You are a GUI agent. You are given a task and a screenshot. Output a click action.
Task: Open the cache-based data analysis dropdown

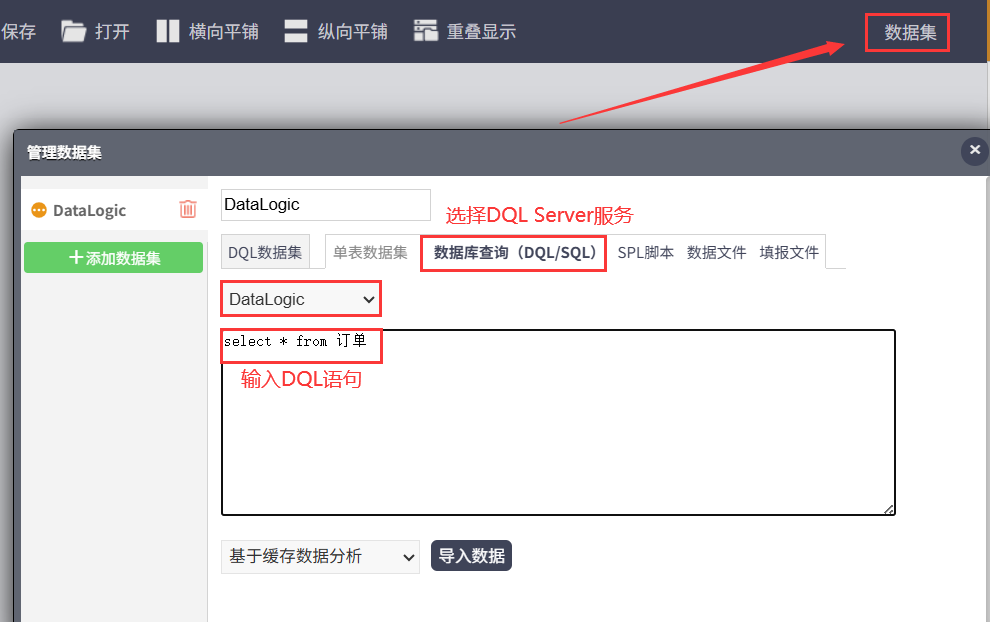click(x=320, y=556)
